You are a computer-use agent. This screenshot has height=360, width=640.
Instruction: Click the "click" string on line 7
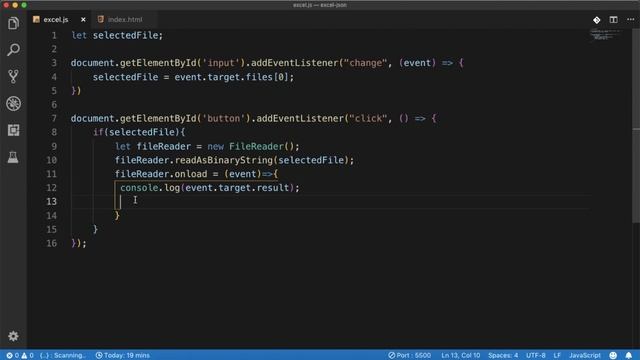click(368, 118)
